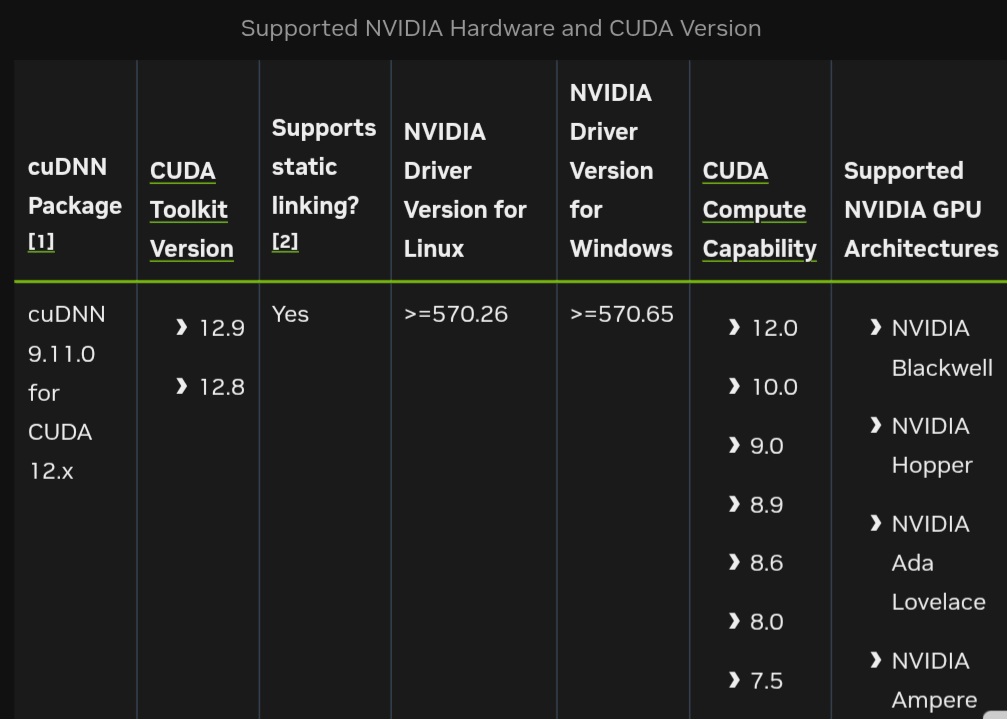Select the cuDNN 9.11.0 for CUDA 12.x cell
Screen dimensions: 1007x719
[x=66, y=393]
